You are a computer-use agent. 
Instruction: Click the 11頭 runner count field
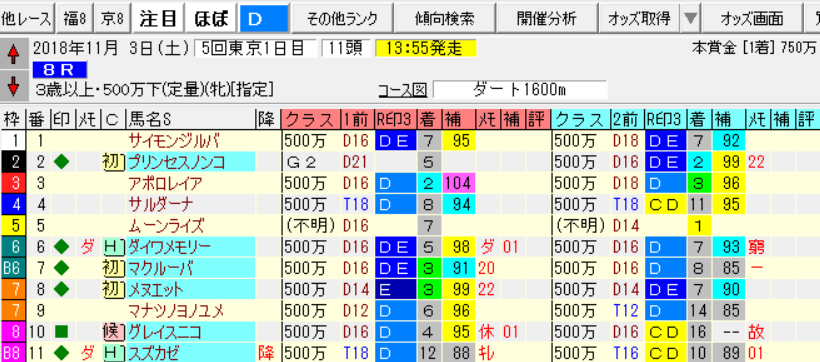[x=347, y=49]
